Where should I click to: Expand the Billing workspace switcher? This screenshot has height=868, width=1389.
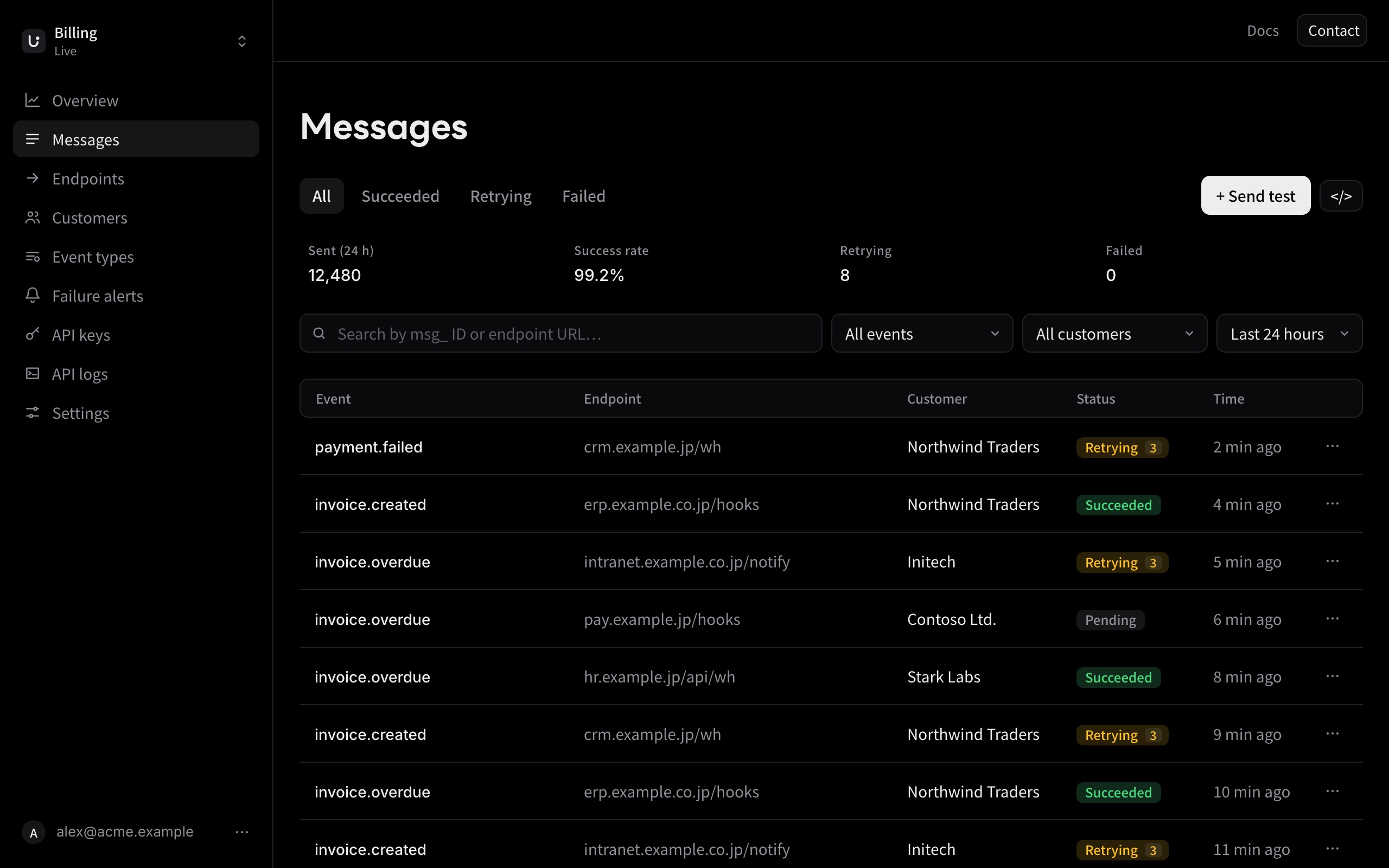241,41
